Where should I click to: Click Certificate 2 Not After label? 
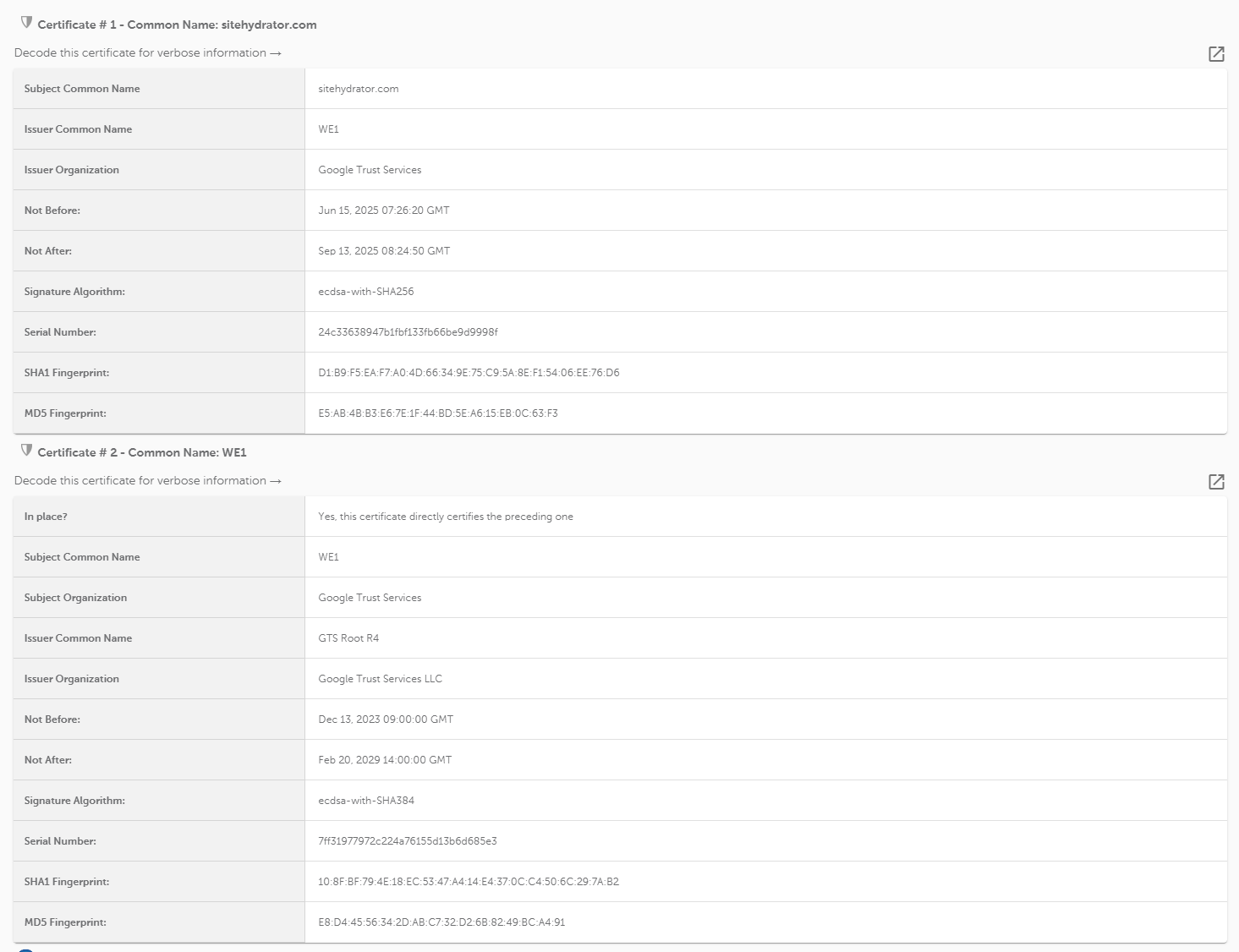[x=48, y=760]
